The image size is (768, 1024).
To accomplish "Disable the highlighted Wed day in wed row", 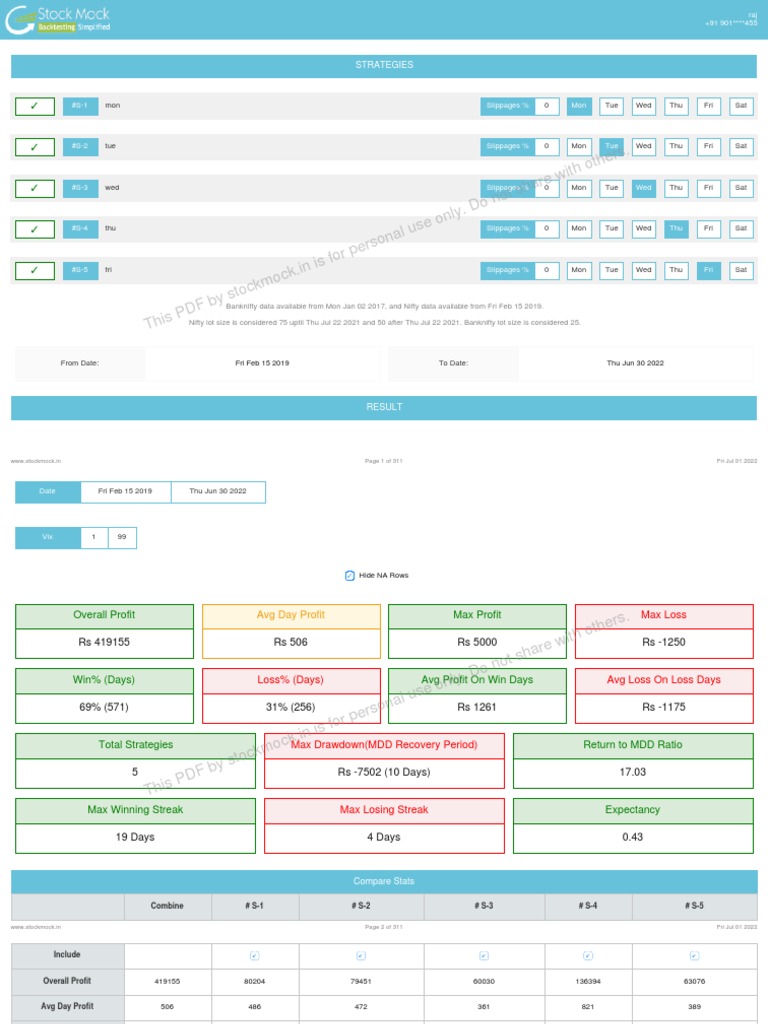I will (643, 188).
